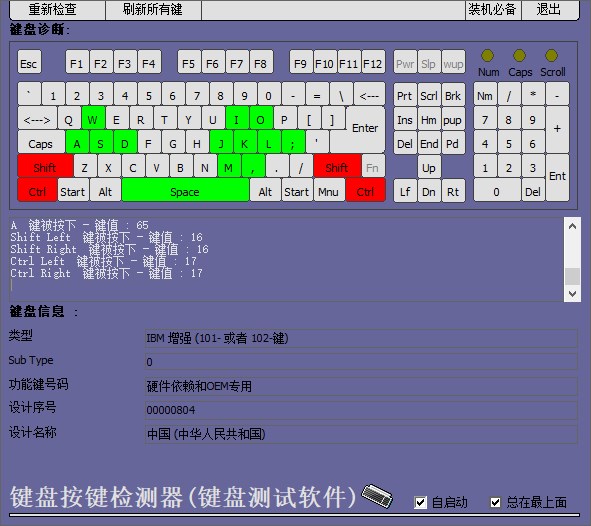Click the numpad + key

557,129
